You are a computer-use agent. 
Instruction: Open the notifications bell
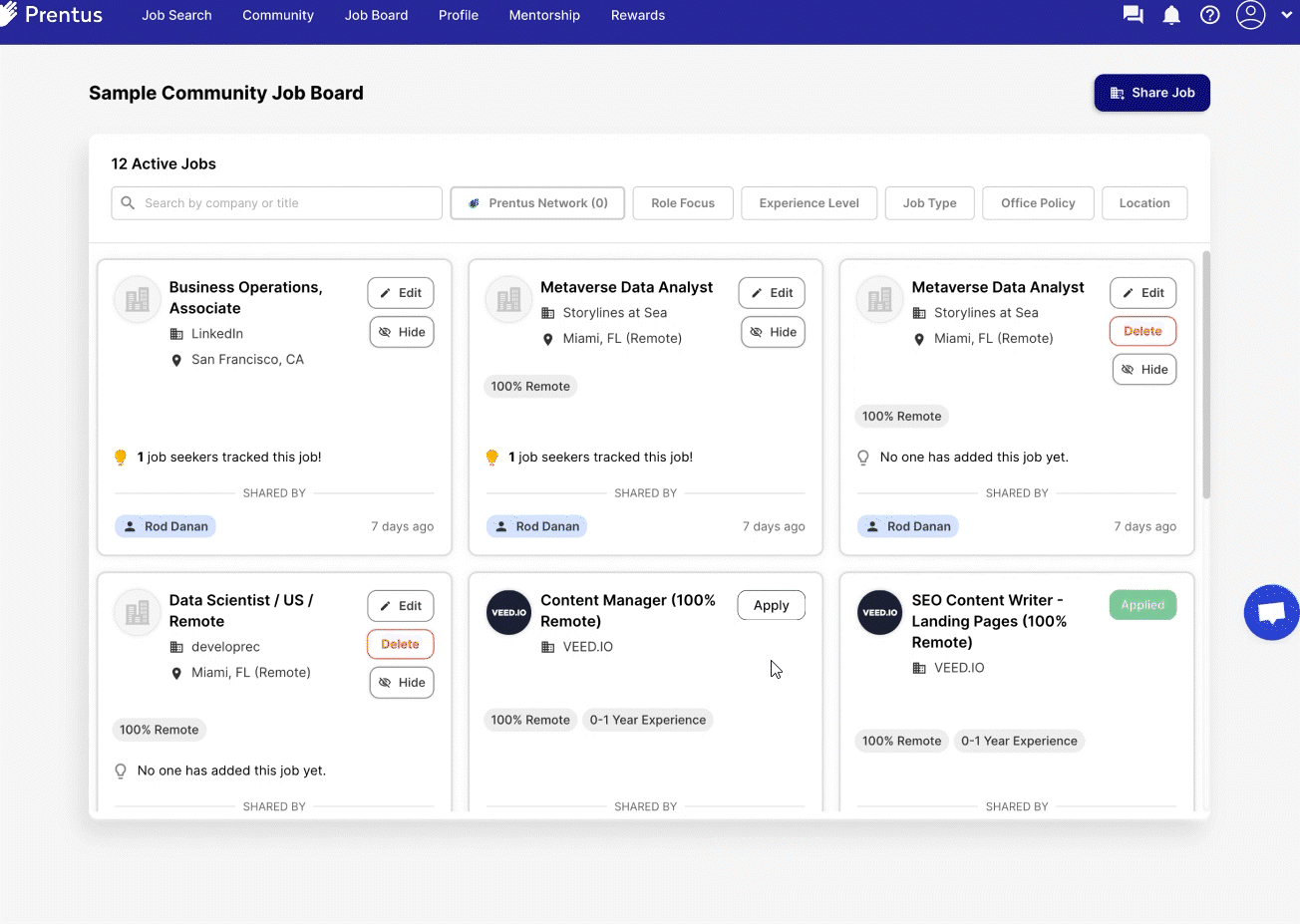(1171, 15)
